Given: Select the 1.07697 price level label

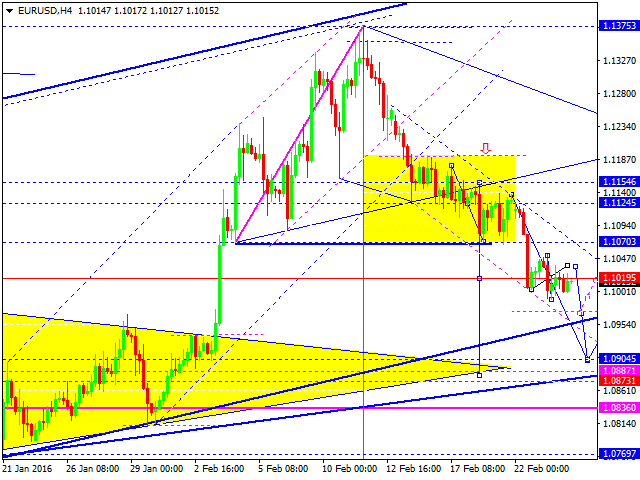Looking at the screenshot, I should click(619, 453).
